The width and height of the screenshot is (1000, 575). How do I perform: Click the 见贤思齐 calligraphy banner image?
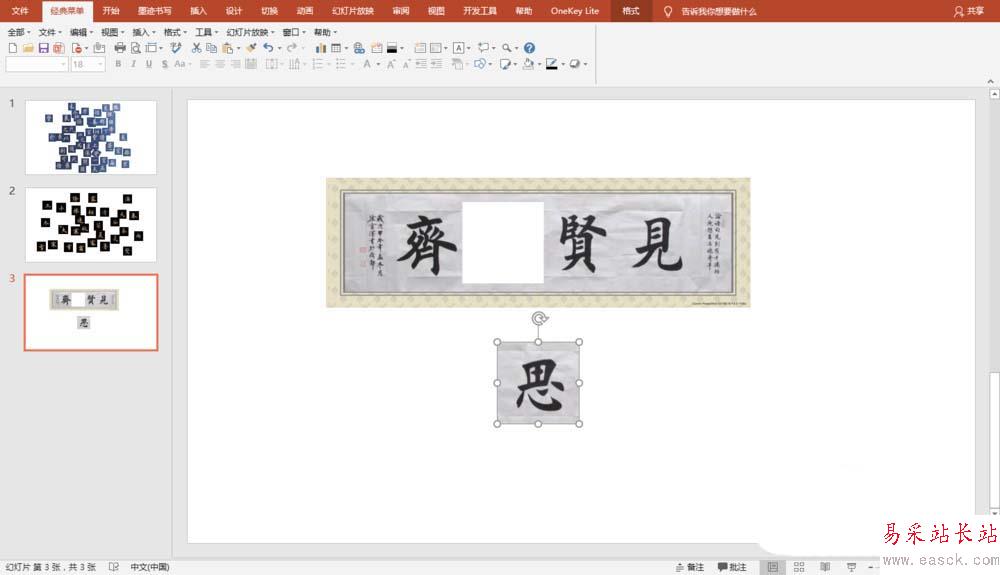538,243
